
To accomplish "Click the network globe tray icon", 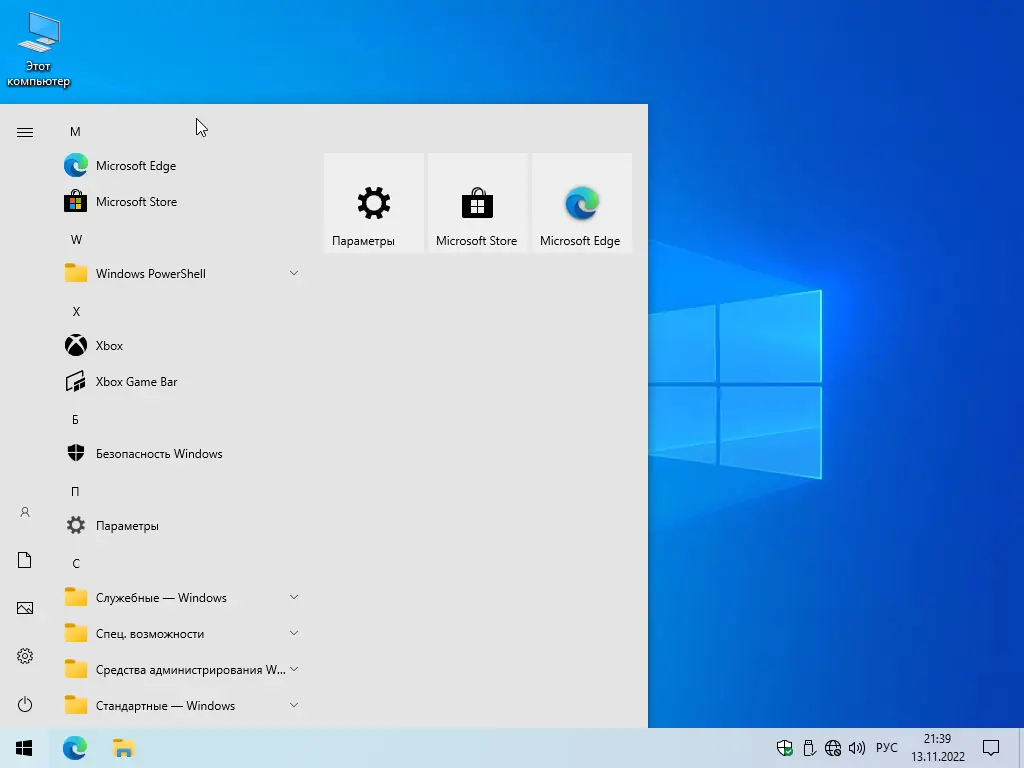I will point(833,748).
